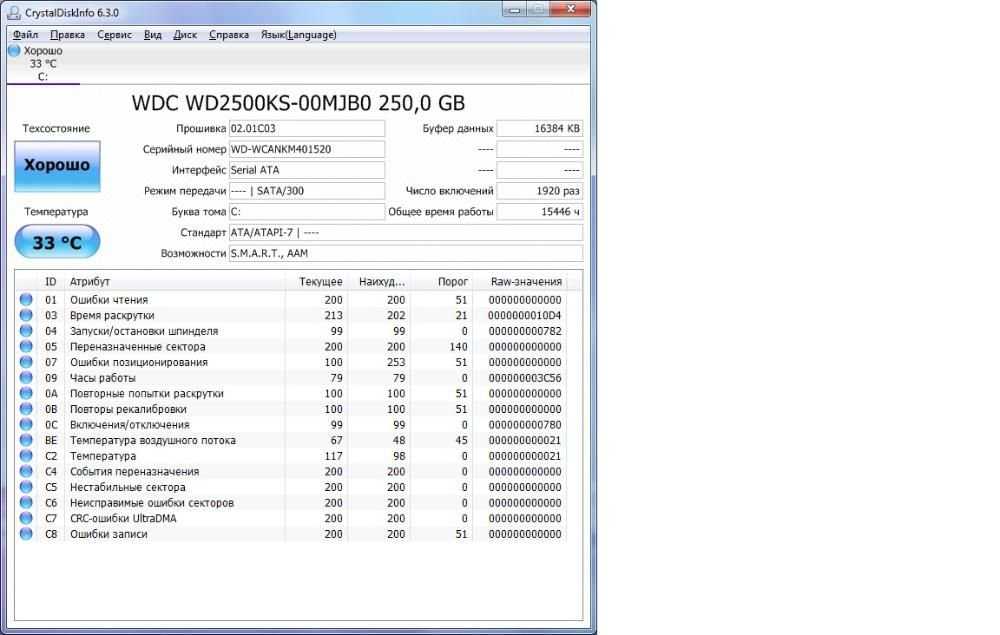Click status icon for CRC-ошибки UltraDMA row

[x=26, y=518]
